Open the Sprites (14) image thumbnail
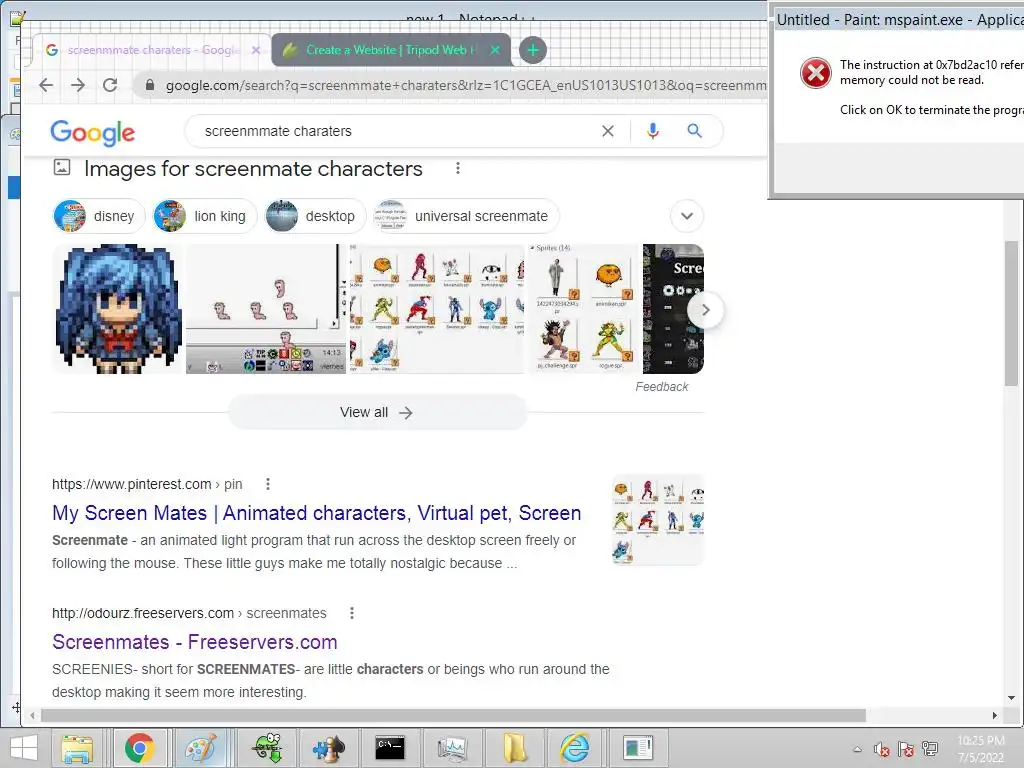This screenshot has width=1024, height=768. click(583, 309)
